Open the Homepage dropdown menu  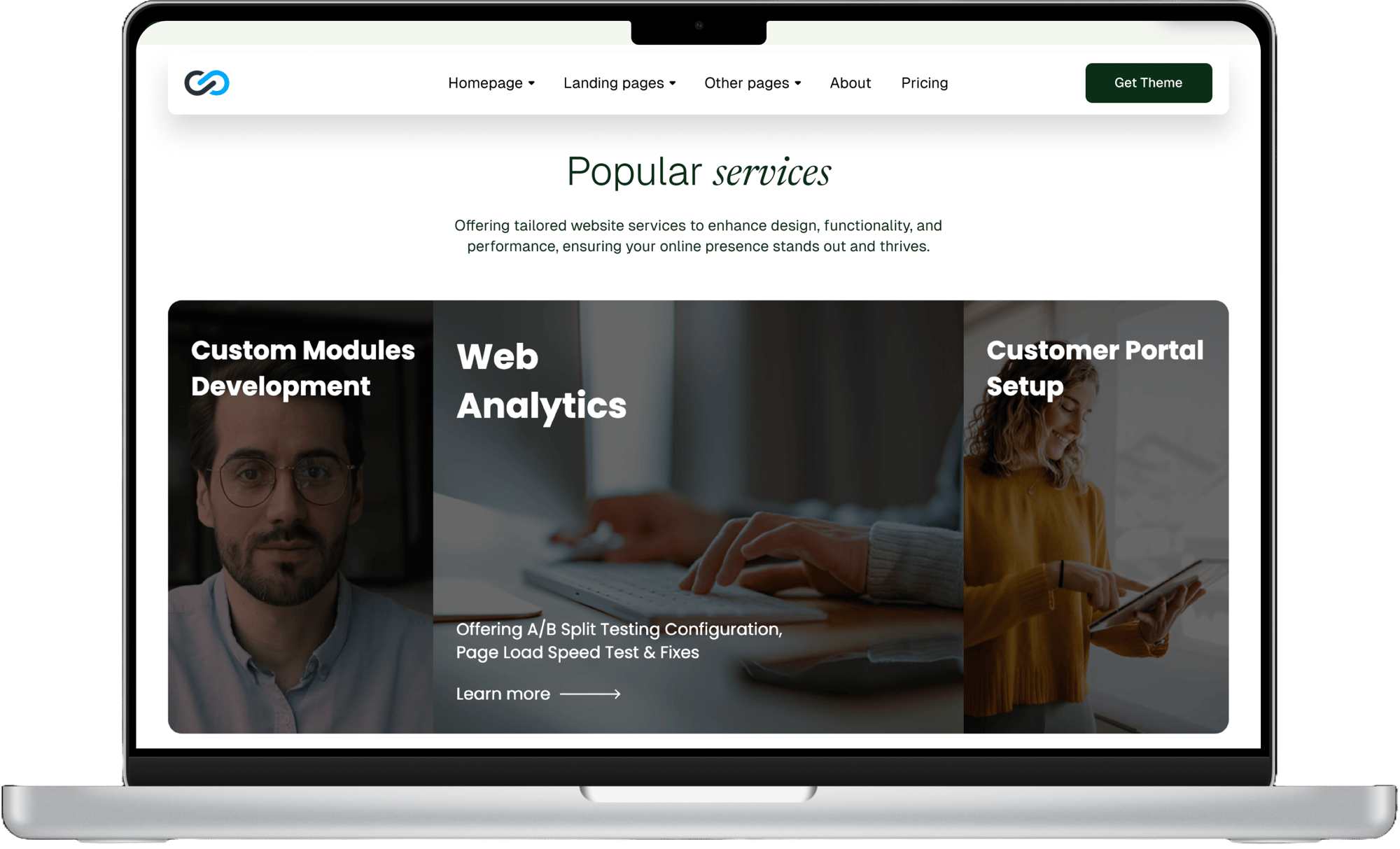click(491, 83)
